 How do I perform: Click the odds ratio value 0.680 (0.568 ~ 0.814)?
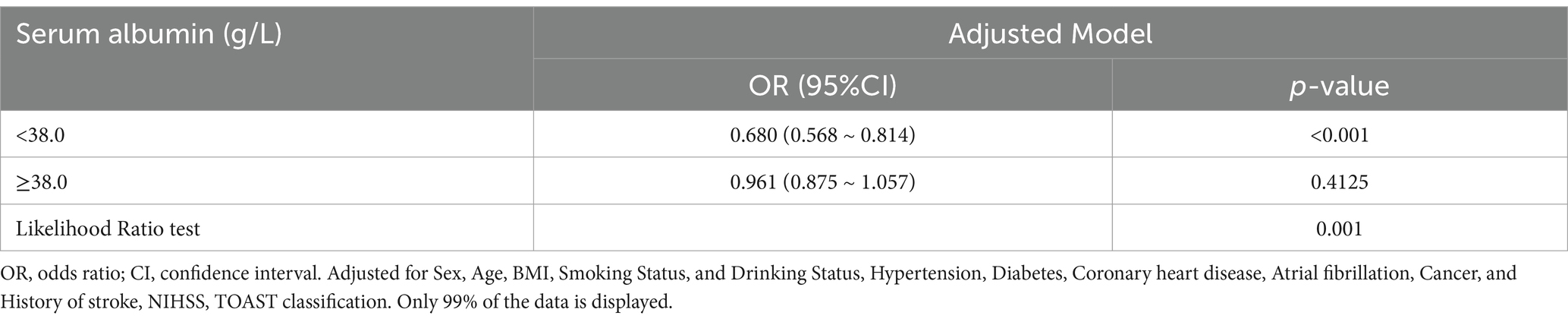coord(822,135)
